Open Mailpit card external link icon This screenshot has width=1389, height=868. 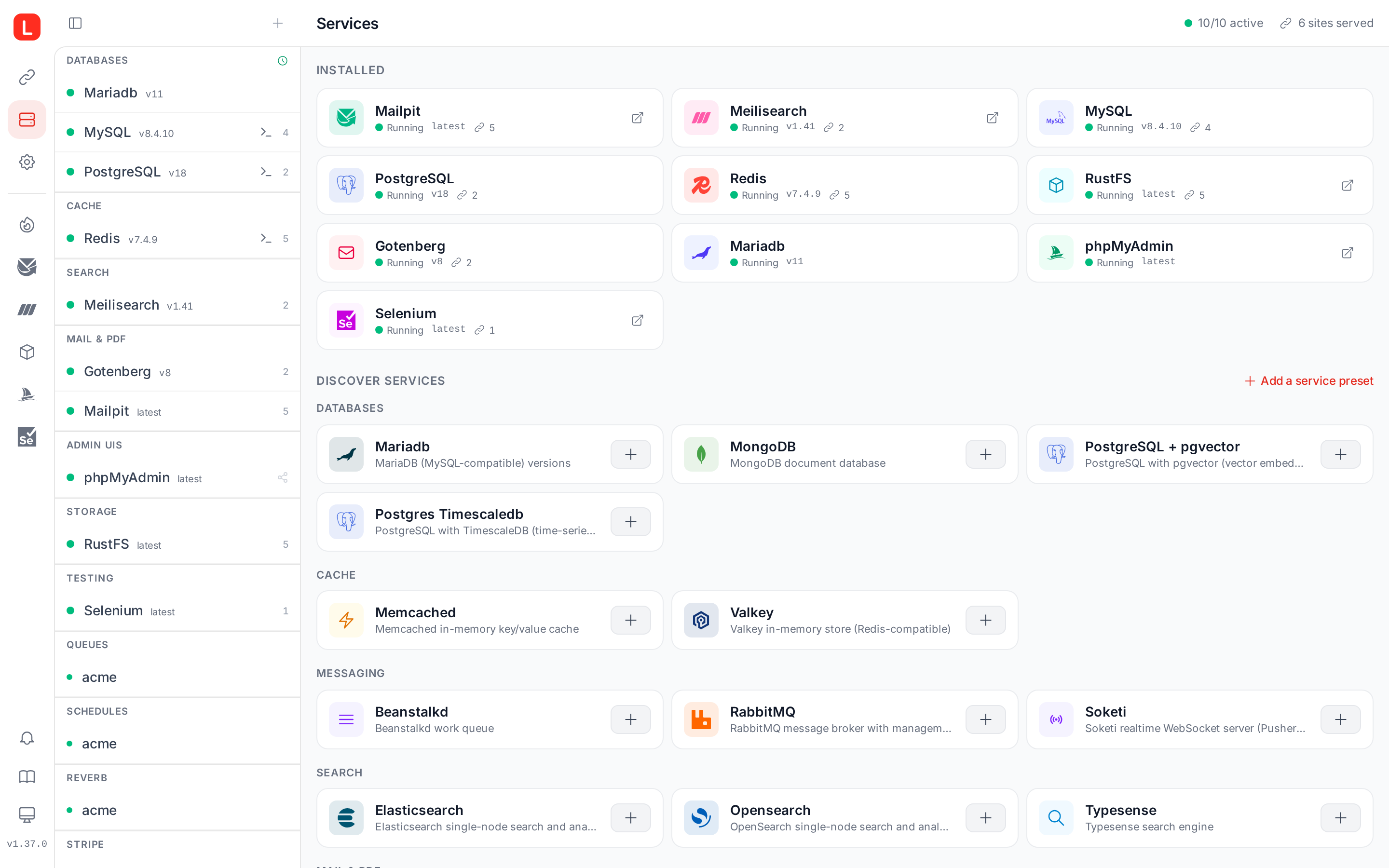[x=637, y=118]
